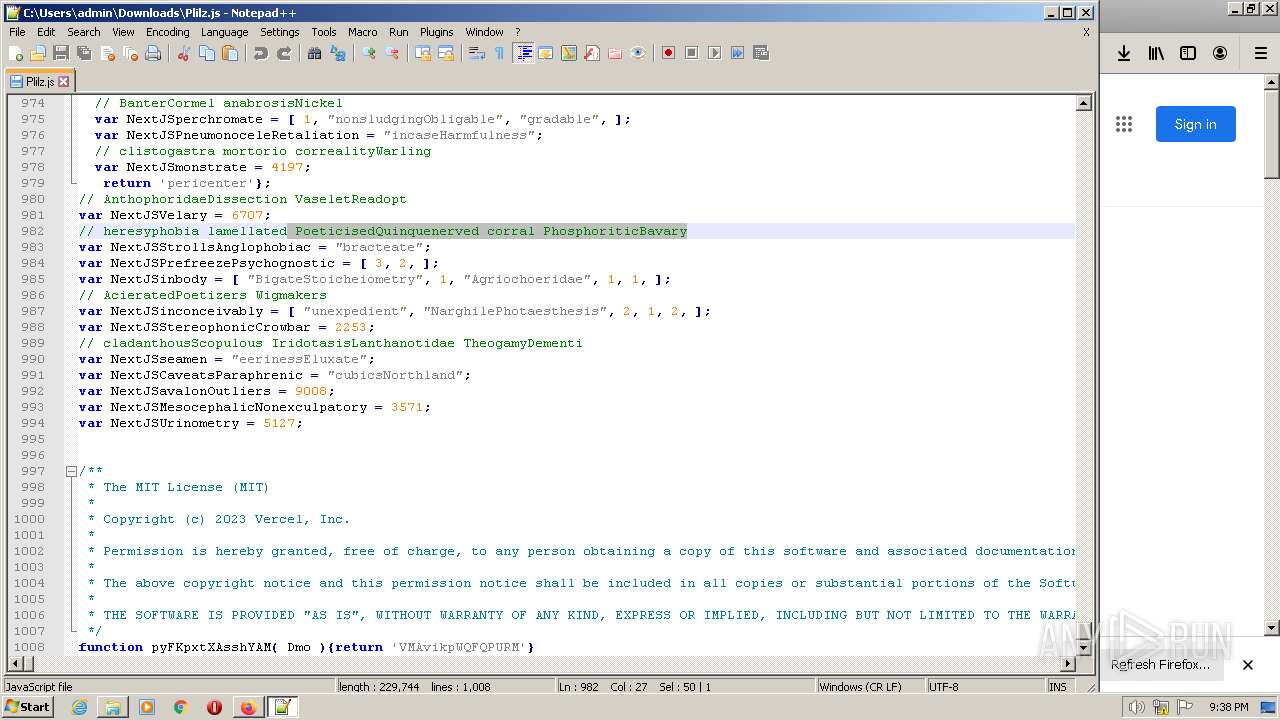Image resolution: width=1280 pixels, height=720 pixels.
Task: Open Replace dialog toolbar icon
Action: 338,53
